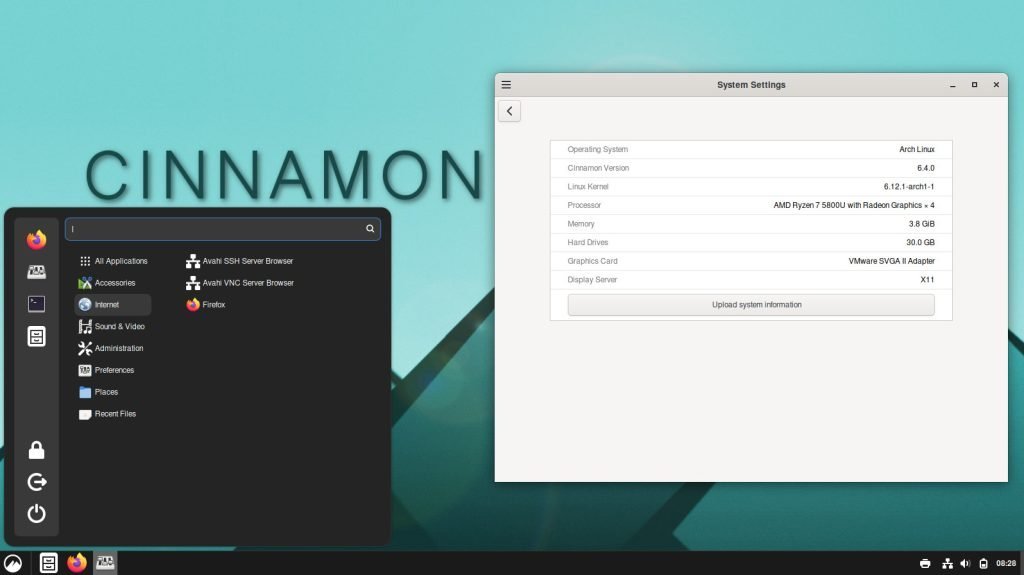
Task: Go back in System Settings
Action: coord(509,111)
